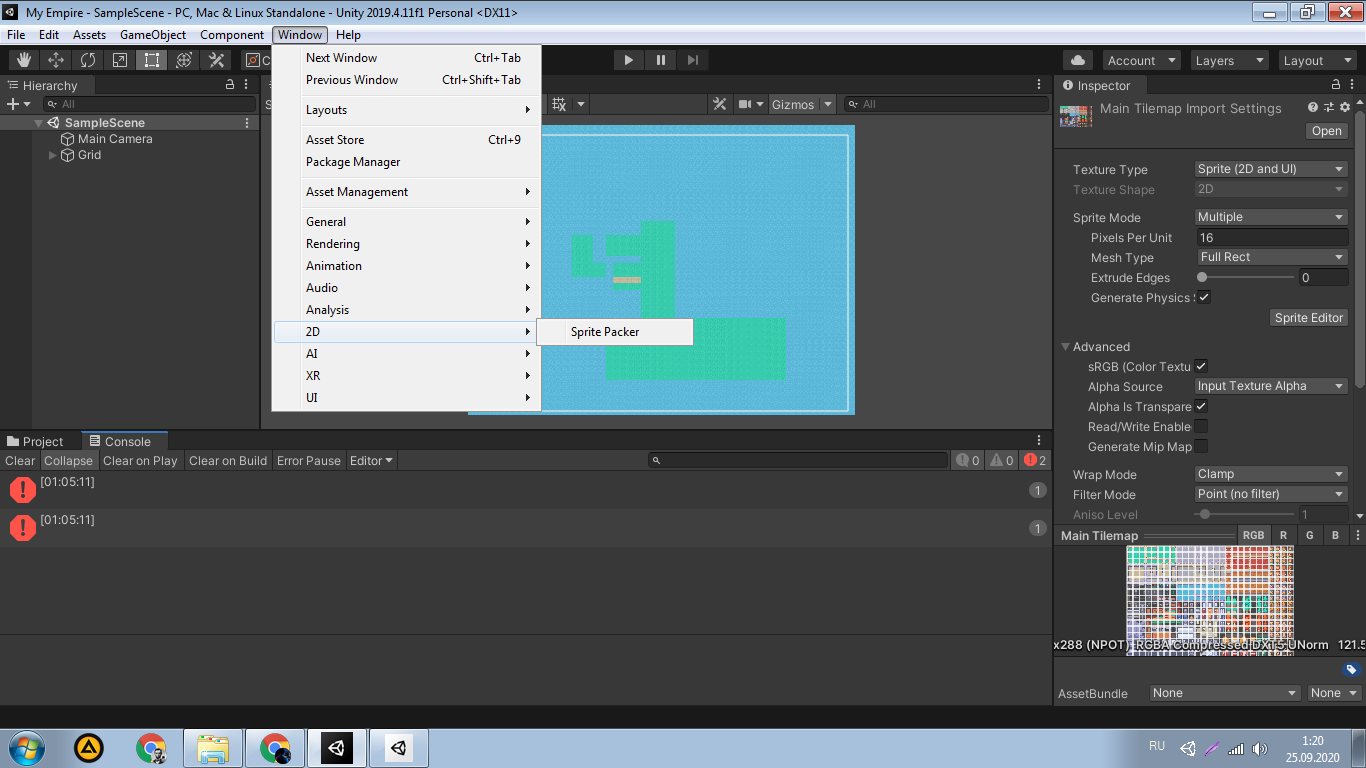1366x768 pixels.
Task: Toggle Clear on Play
Action: coord(140,461)
